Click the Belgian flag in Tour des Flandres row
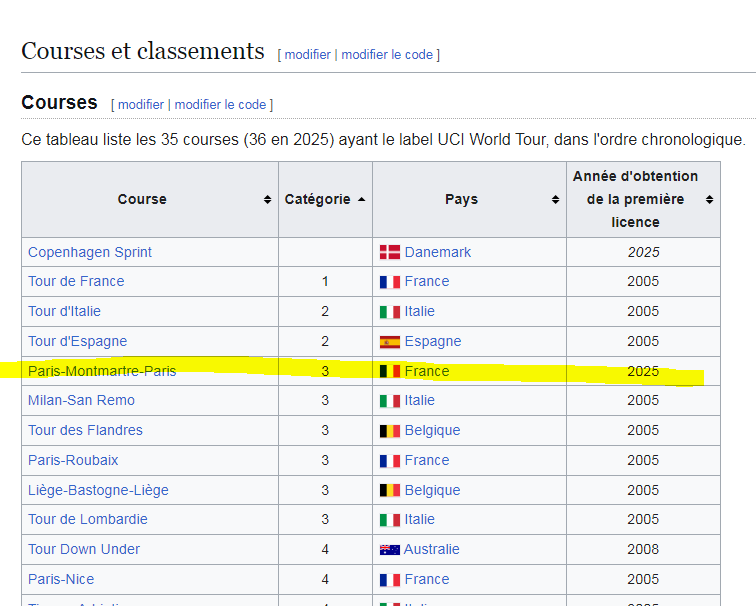Screen dimensions: 756x606 pos(390,431)
